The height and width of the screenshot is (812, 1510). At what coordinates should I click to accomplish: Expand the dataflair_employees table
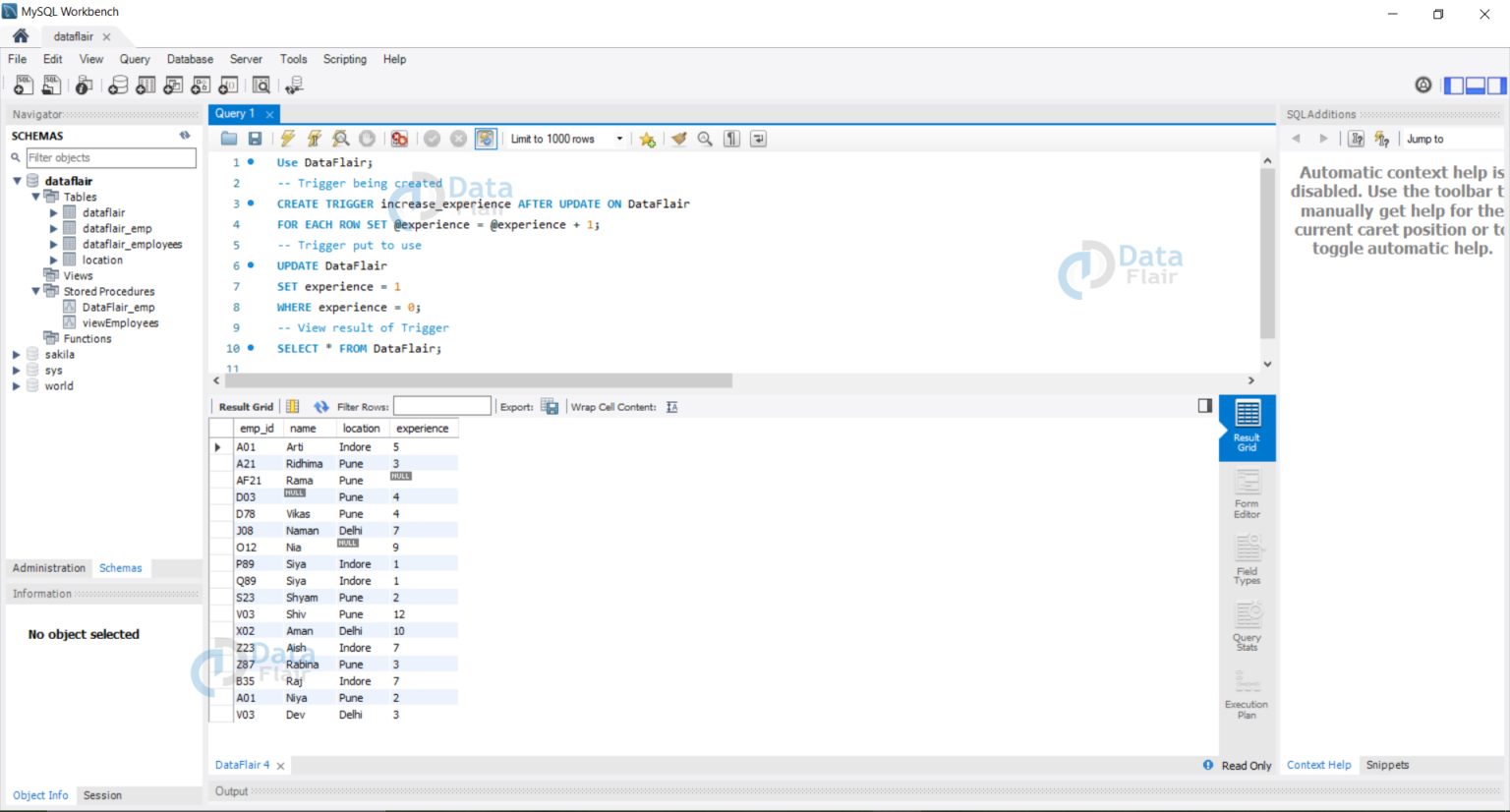coord(53,244)
